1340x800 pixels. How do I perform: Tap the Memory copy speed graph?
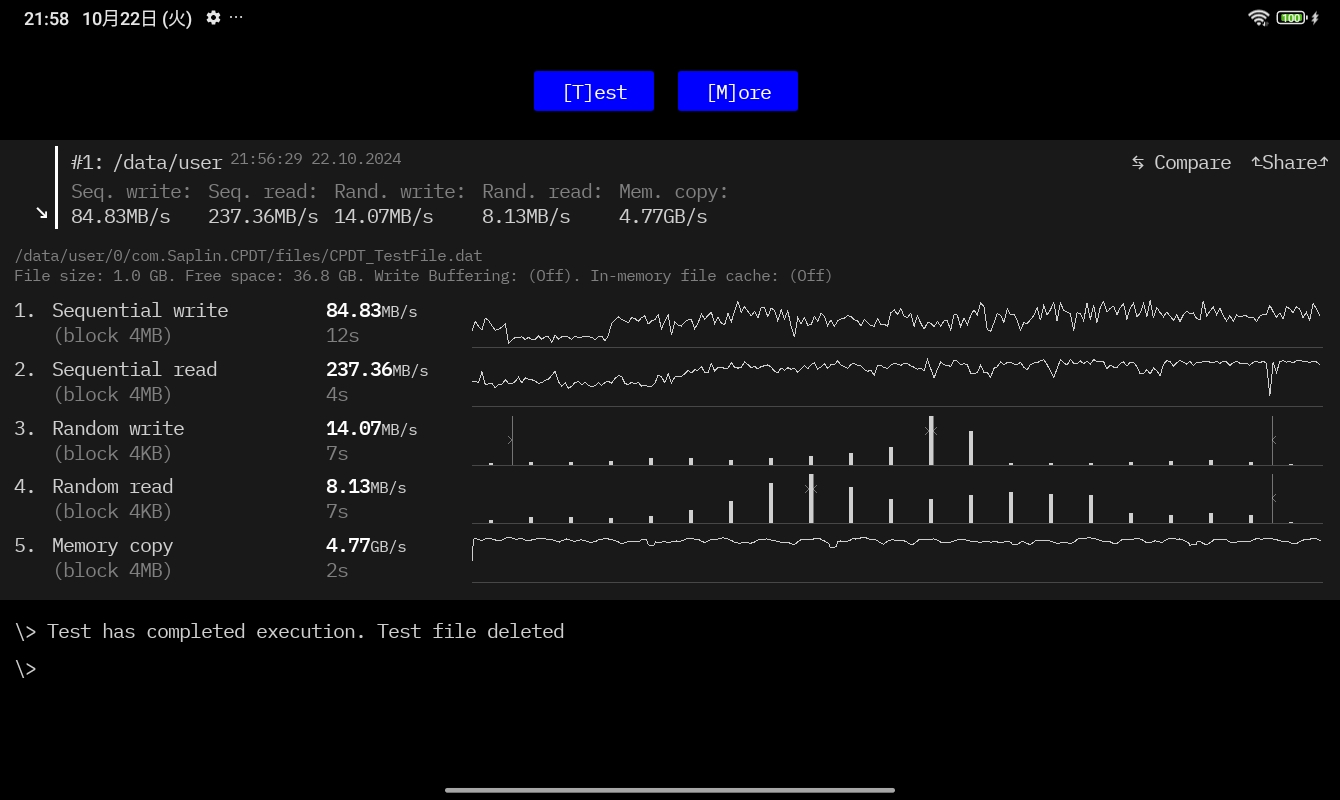click(897, 557)
